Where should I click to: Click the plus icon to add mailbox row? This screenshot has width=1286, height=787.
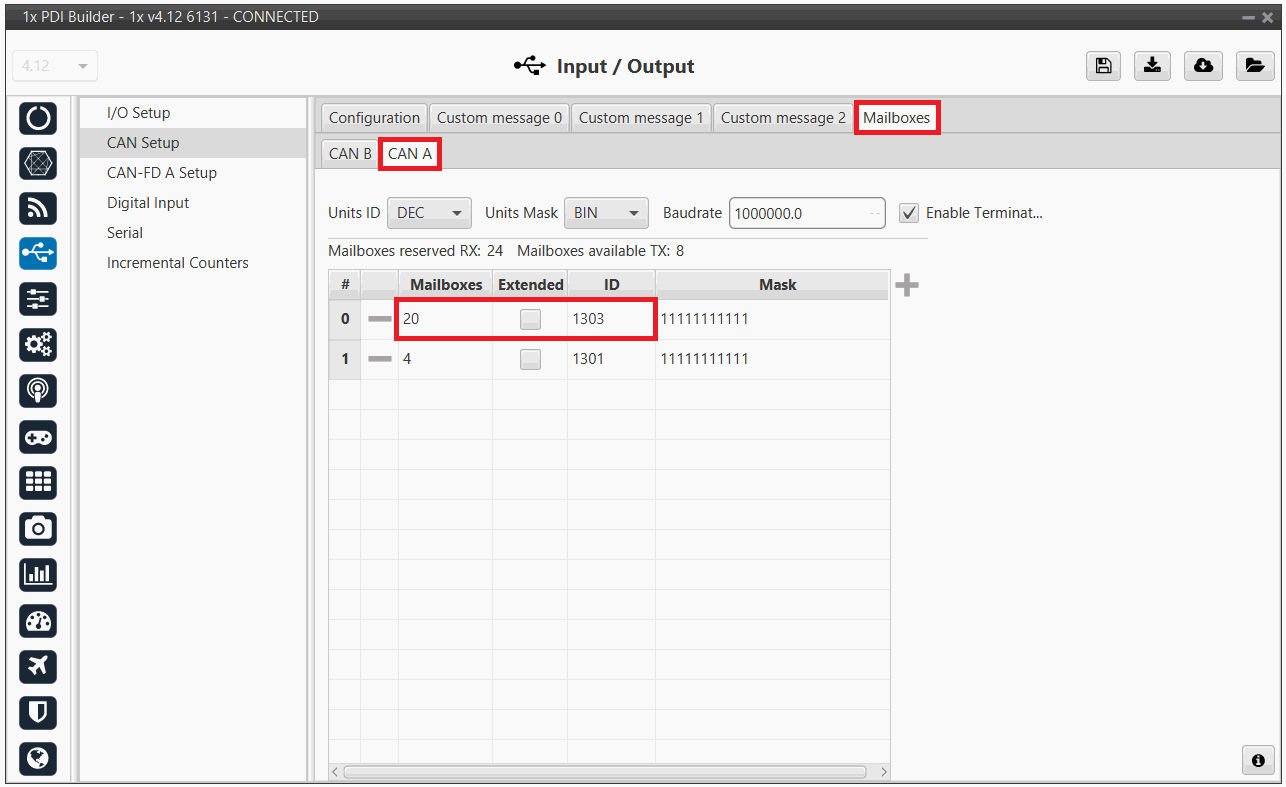[x=906, y=286]
